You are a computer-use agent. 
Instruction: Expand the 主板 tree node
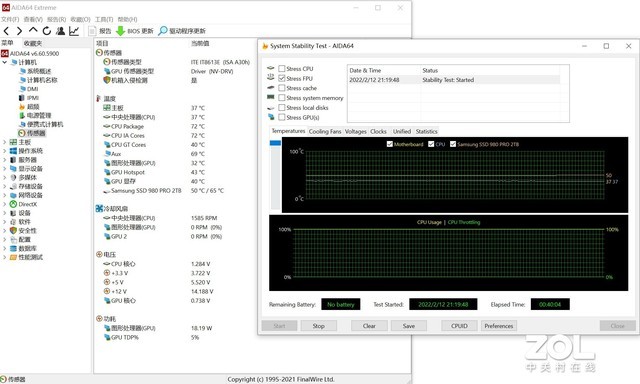tap(5, 142)
